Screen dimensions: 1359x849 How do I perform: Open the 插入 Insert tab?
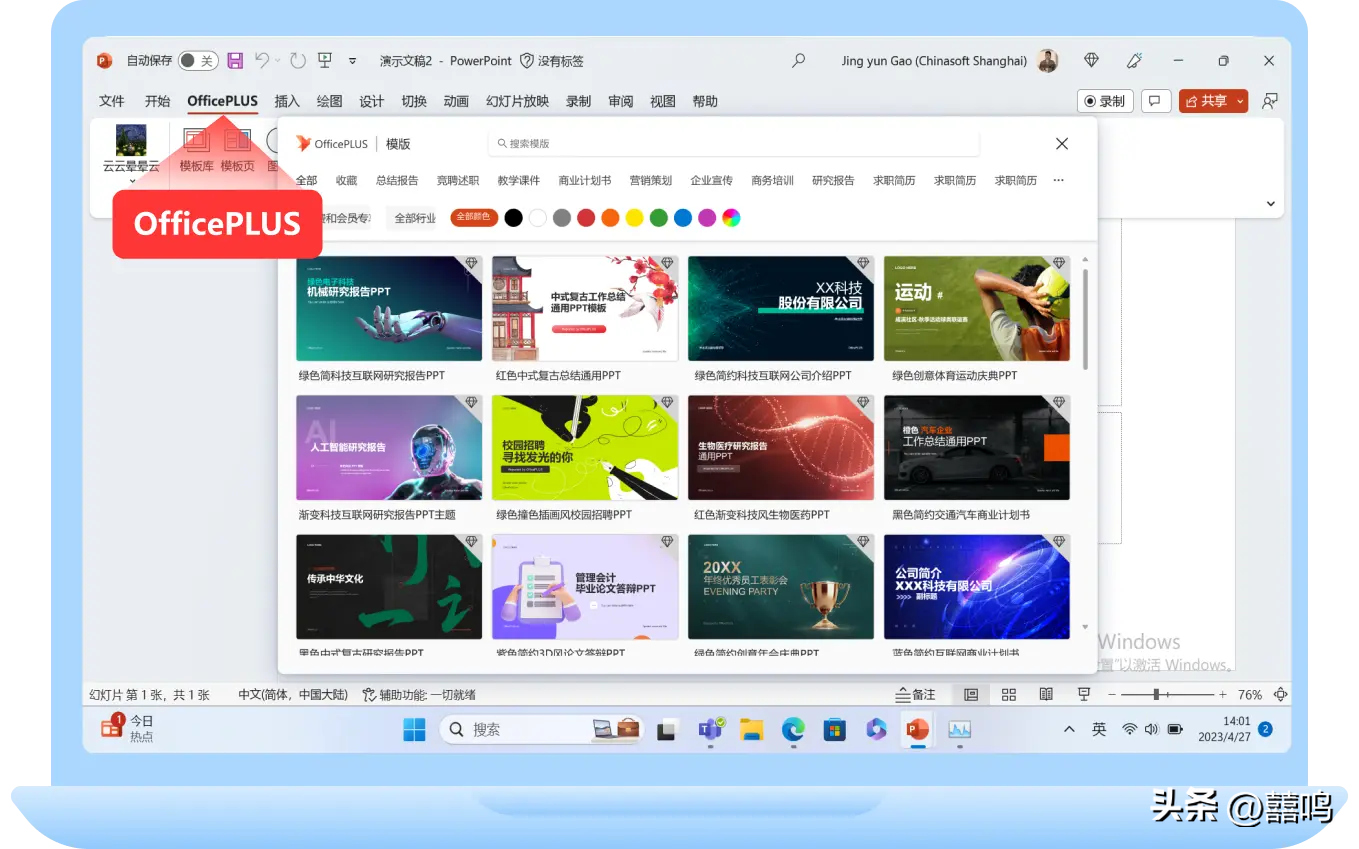point(287,101)
